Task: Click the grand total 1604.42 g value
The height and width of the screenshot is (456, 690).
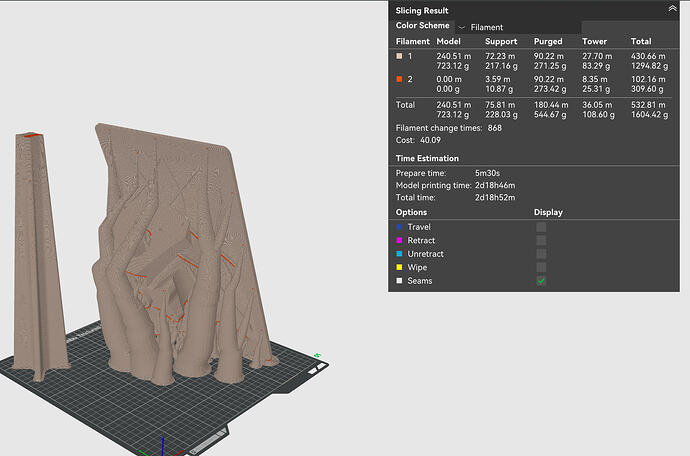Action: [650, 115]
